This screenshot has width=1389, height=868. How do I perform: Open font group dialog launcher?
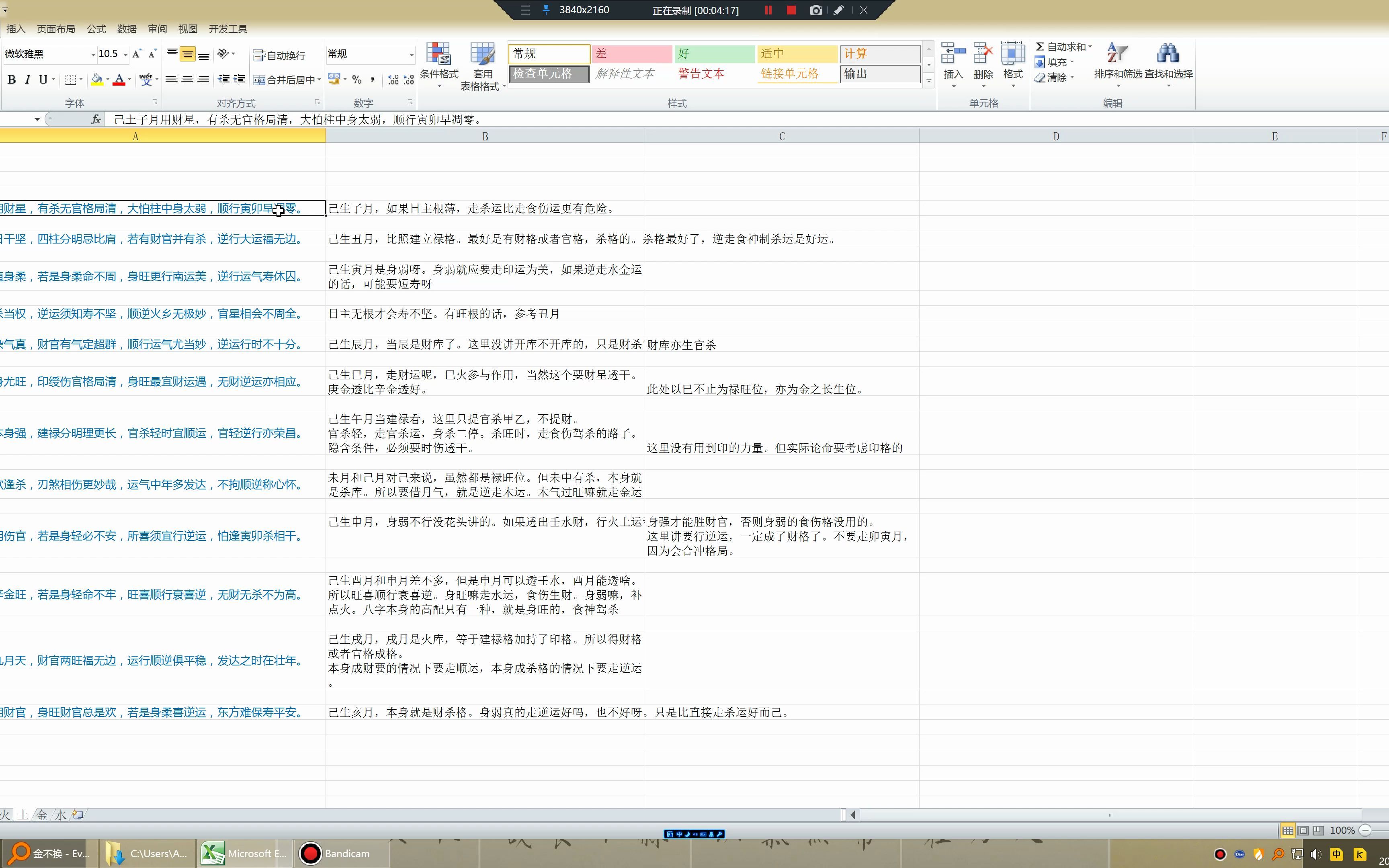pyautogui.click(x=154, y=102)
